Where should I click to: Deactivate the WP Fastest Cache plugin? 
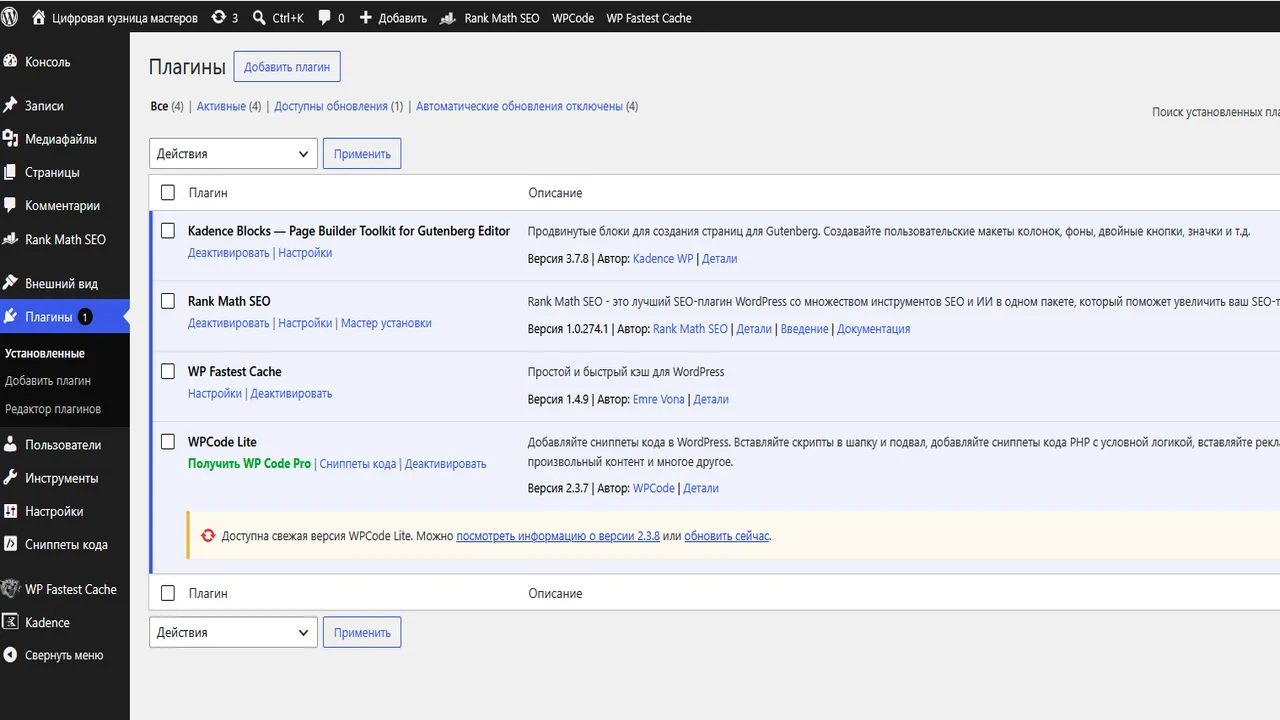pos(291,393)
